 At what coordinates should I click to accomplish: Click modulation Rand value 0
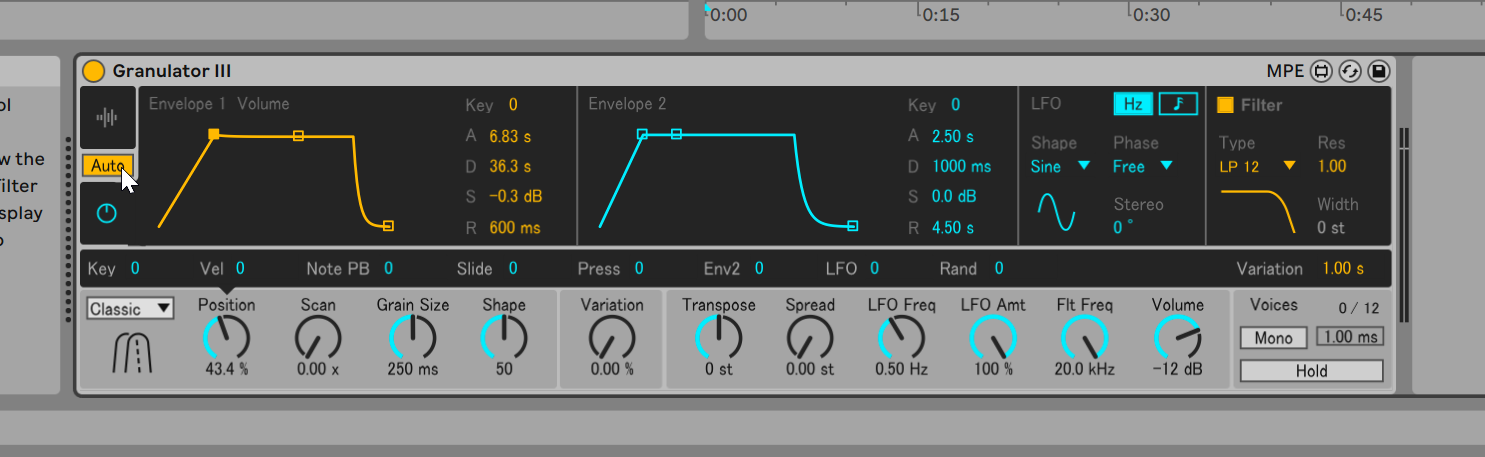point(998,269)
